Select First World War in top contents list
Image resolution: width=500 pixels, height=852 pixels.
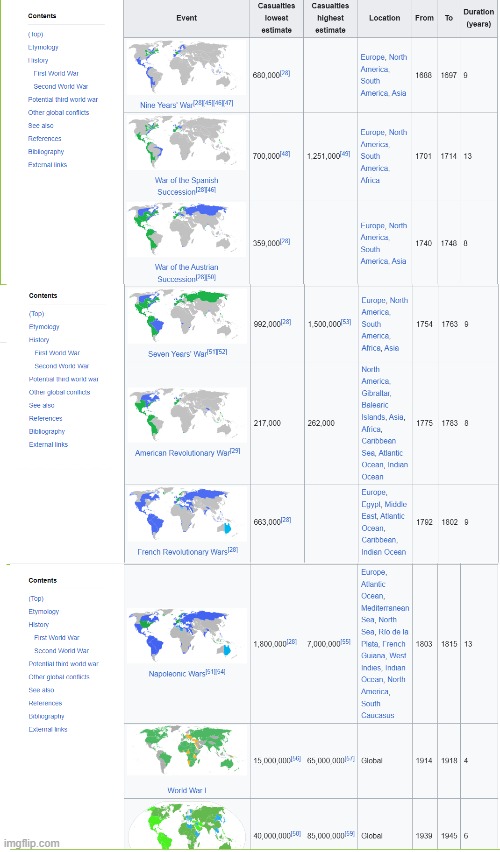(57, 73)
